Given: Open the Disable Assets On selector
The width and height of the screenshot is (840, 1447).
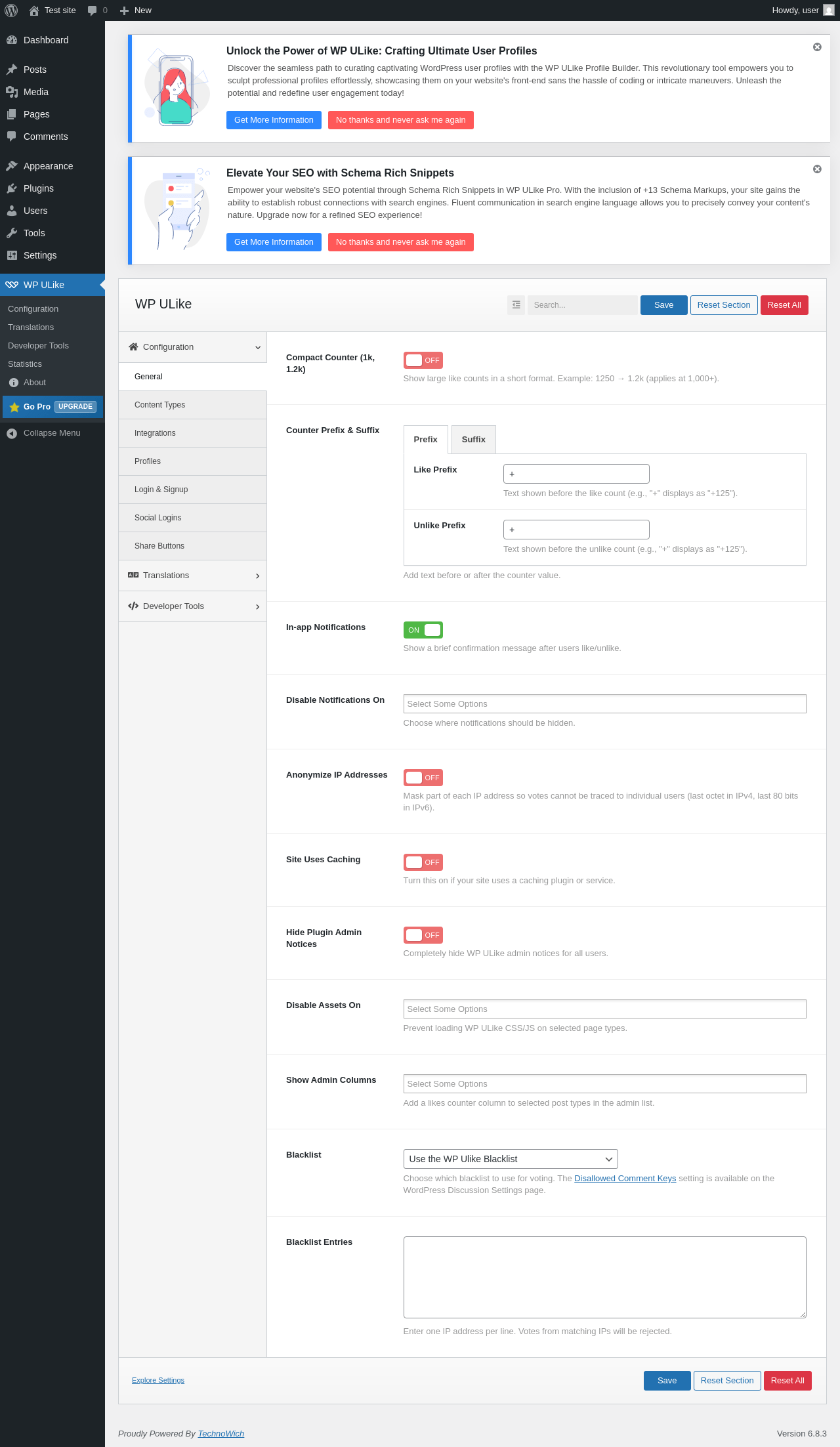Looking at the screenshot, I should pyautogui.click(x=604, y=1009).
